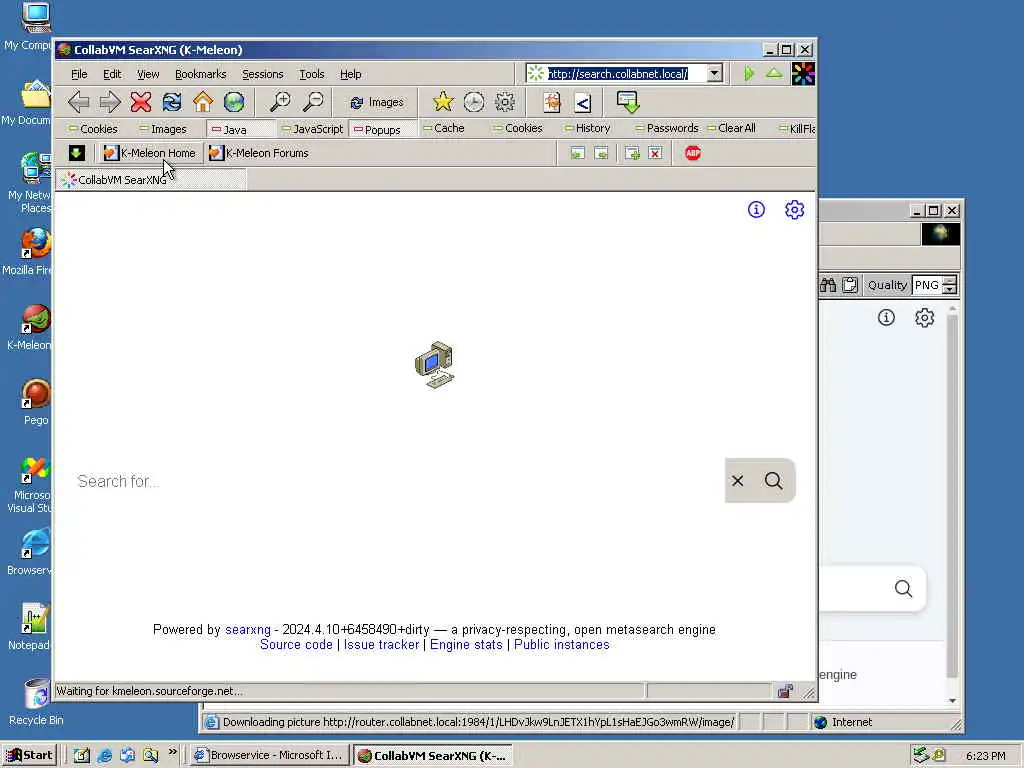
Task: Open the Tools menu
Action: (x=312, y=74)
